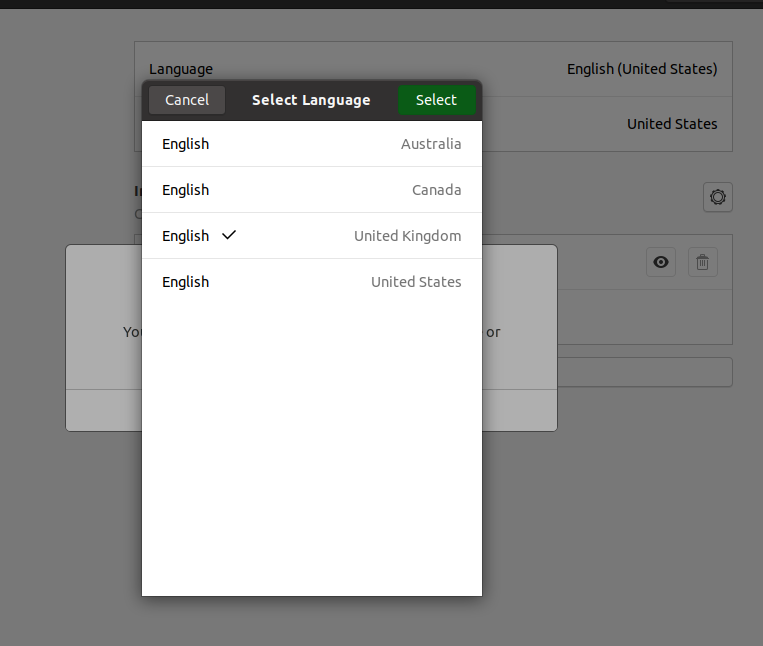
Task: Choose English United States language row
Action: click(312, 282)
